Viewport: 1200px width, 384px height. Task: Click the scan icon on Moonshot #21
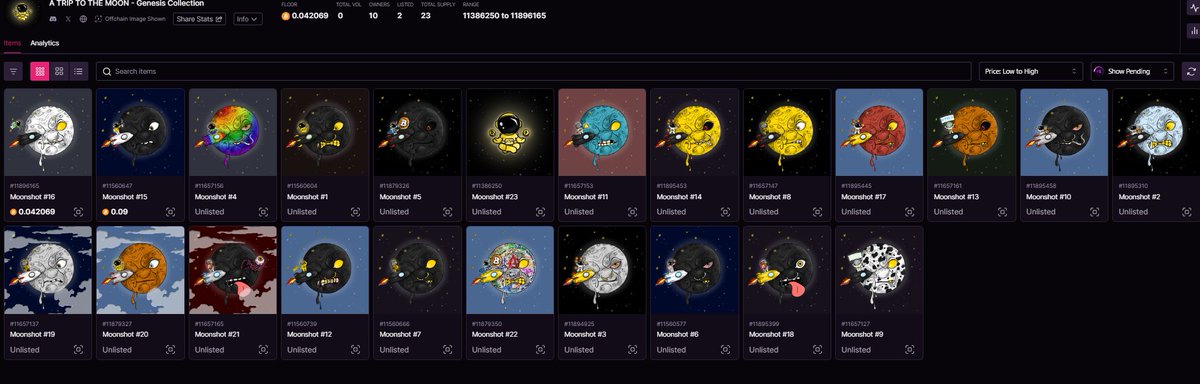[x=263, y=350]
